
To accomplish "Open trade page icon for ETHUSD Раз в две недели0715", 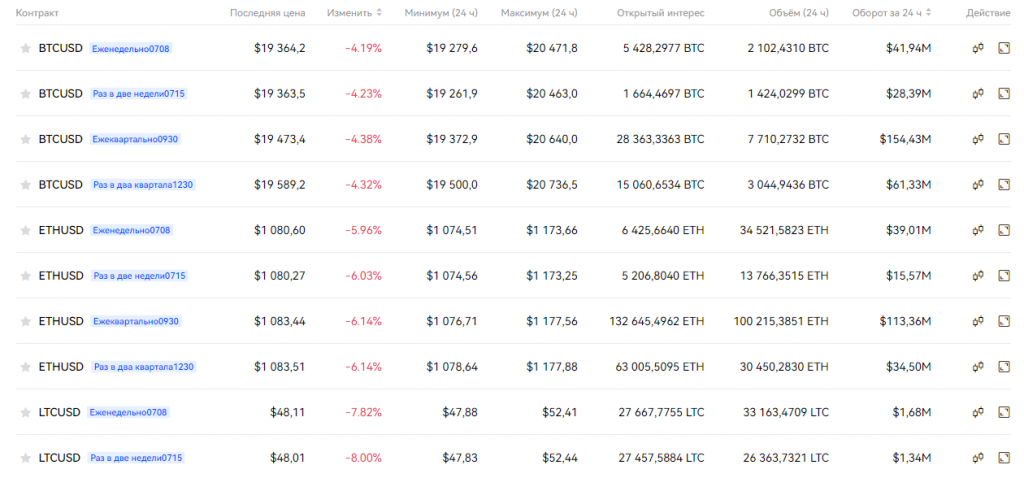I will [1005, 276].
